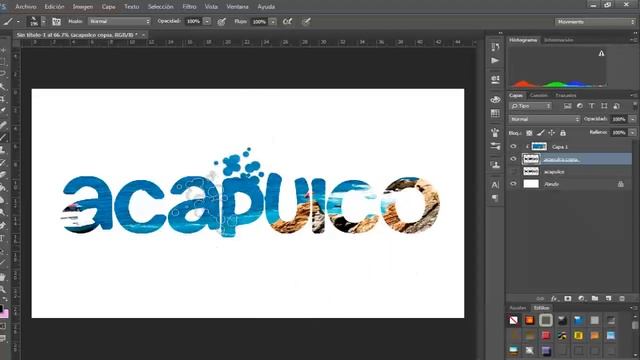640x360 pixels.
Task: Filter layers by adjustment layer icon
Action: [x=580, y=106]
